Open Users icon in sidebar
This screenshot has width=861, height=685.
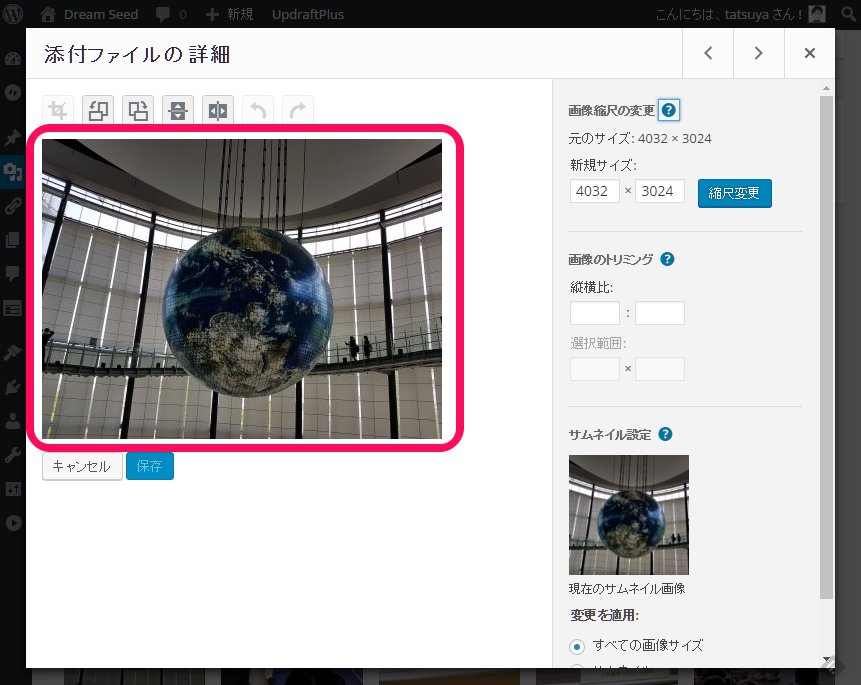13,421
